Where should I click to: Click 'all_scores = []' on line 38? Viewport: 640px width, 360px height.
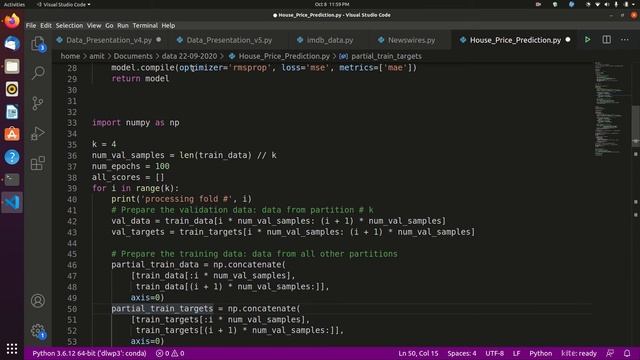128,178
